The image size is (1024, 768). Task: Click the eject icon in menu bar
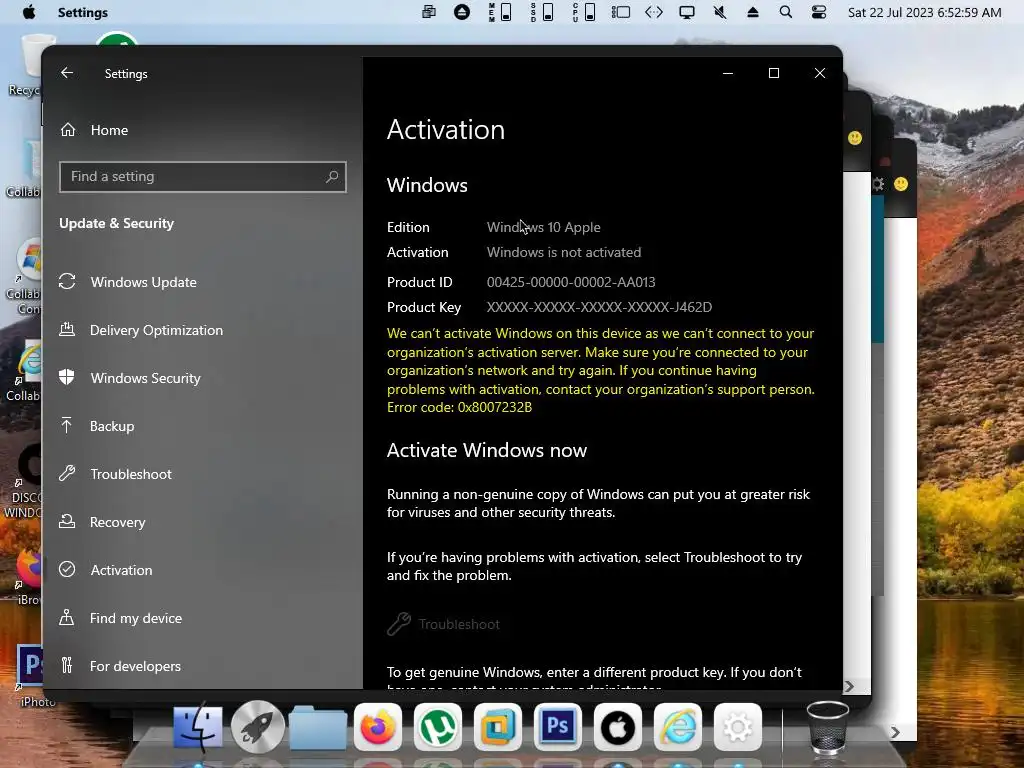point(752,12)
